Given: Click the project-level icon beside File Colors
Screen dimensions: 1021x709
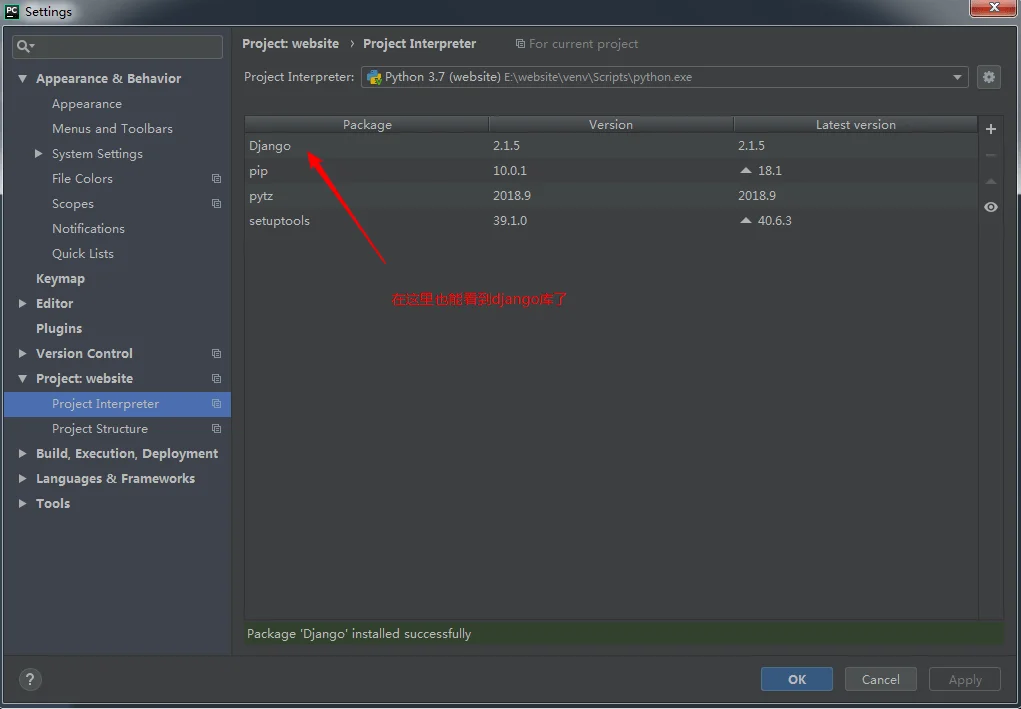Looking at the screenshot, I should (216, 178).
